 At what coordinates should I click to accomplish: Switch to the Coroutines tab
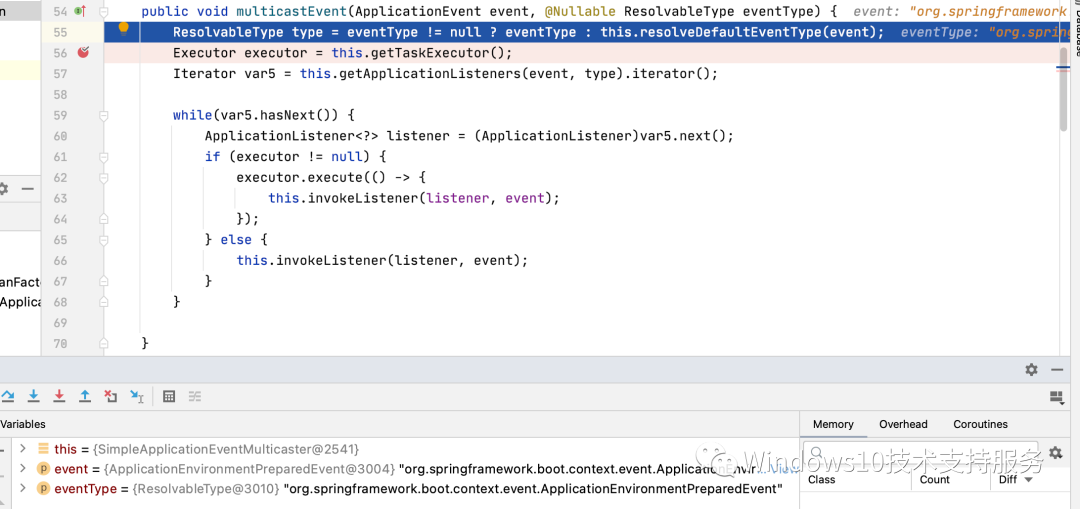980,424
